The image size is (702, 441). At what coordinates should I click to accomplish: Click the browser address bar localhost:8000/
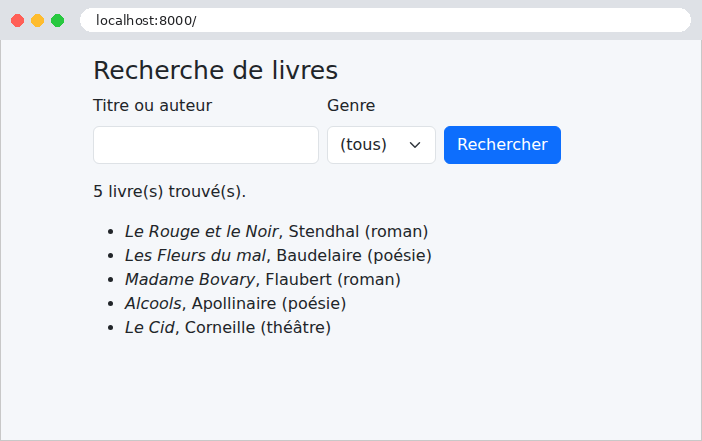pyautogui.click(x=385, y=20)
